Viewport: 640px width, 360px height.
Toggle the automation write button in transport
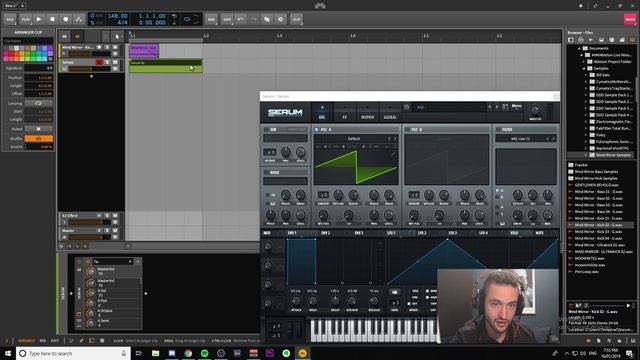(79, 19)
